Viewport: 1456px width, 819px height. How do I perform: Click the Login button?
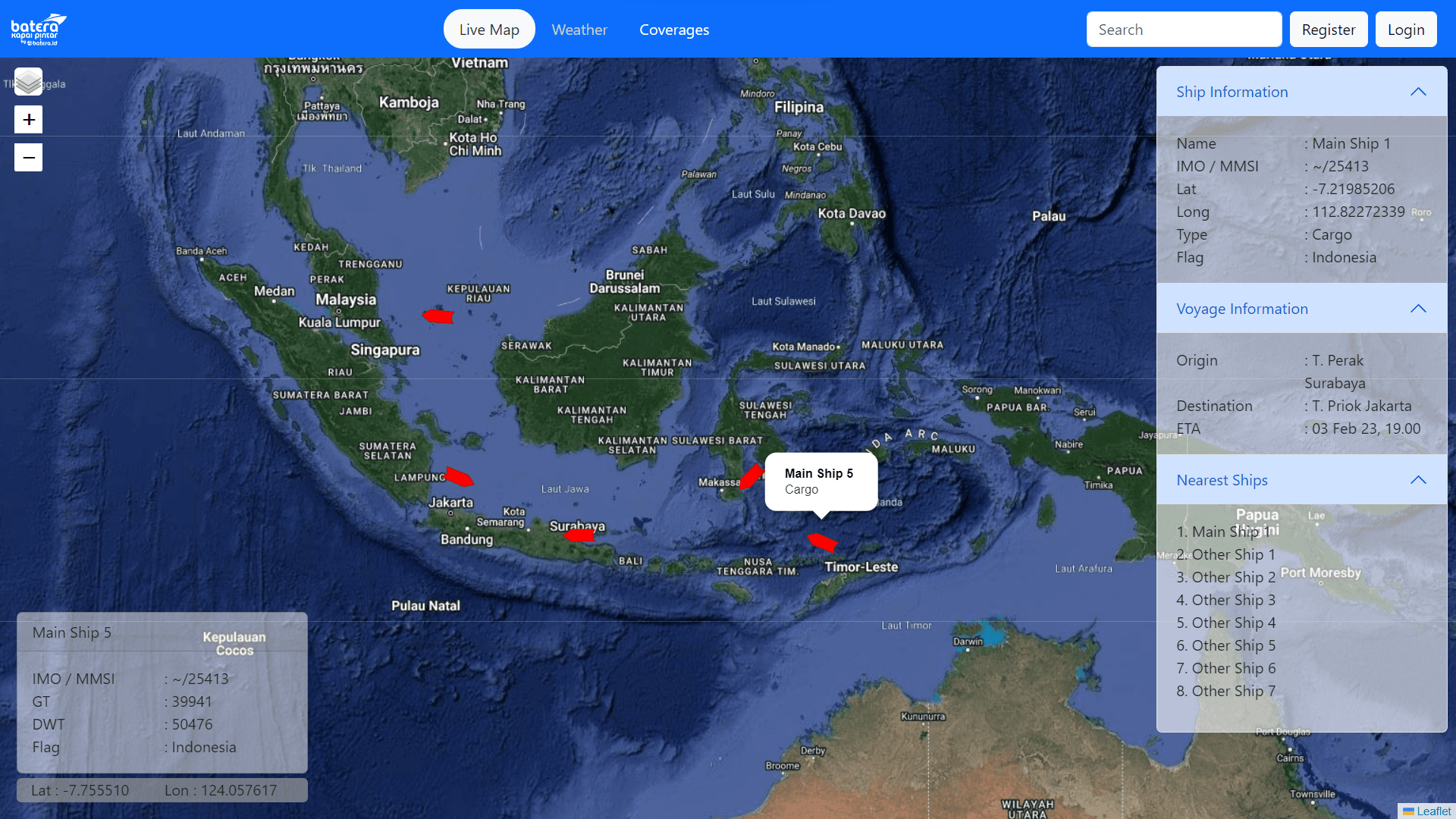(x=1405, y=30)
